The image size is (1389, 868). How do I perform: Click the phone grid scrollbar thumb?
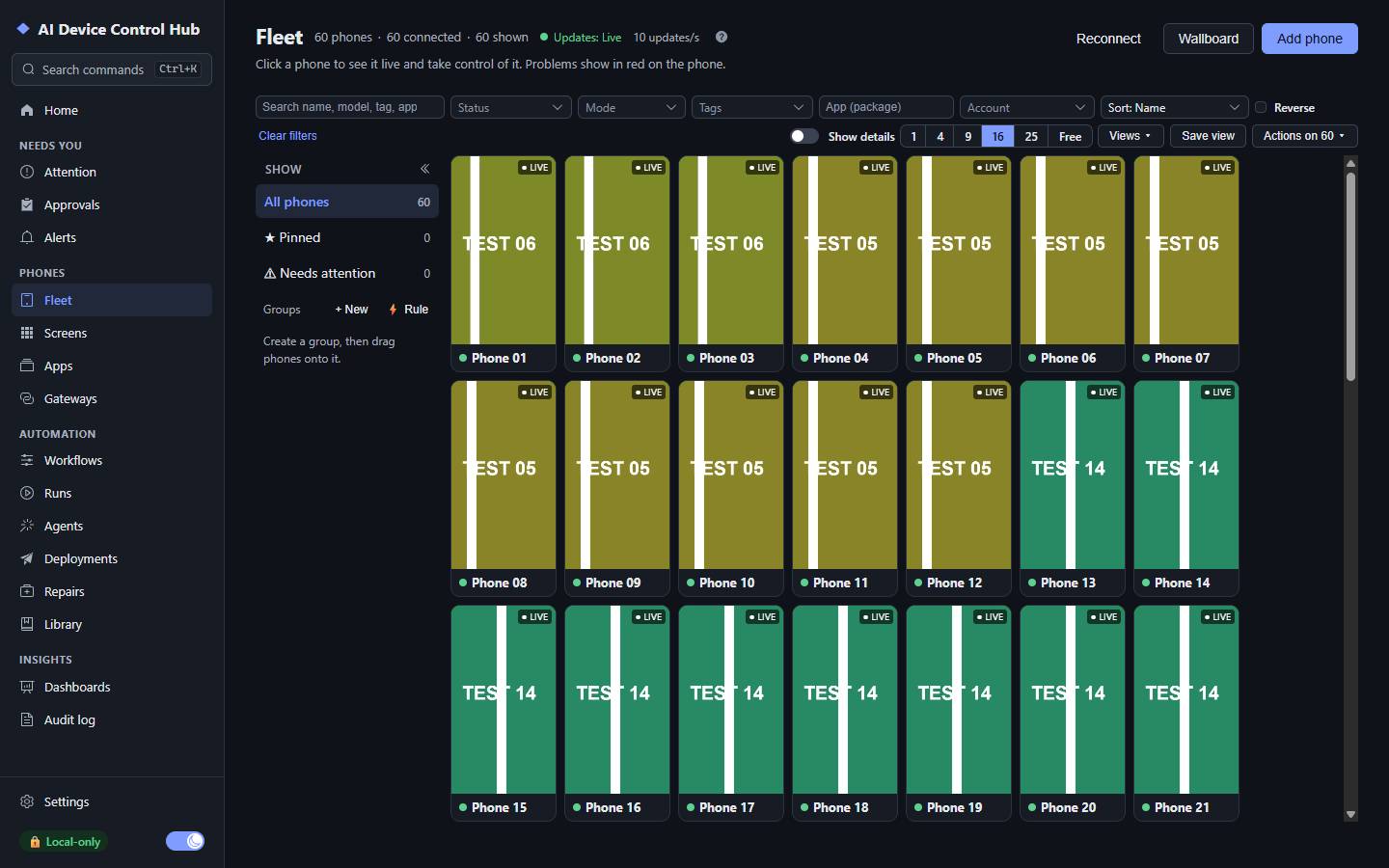pyautogui.click(x=1350, y=276)
